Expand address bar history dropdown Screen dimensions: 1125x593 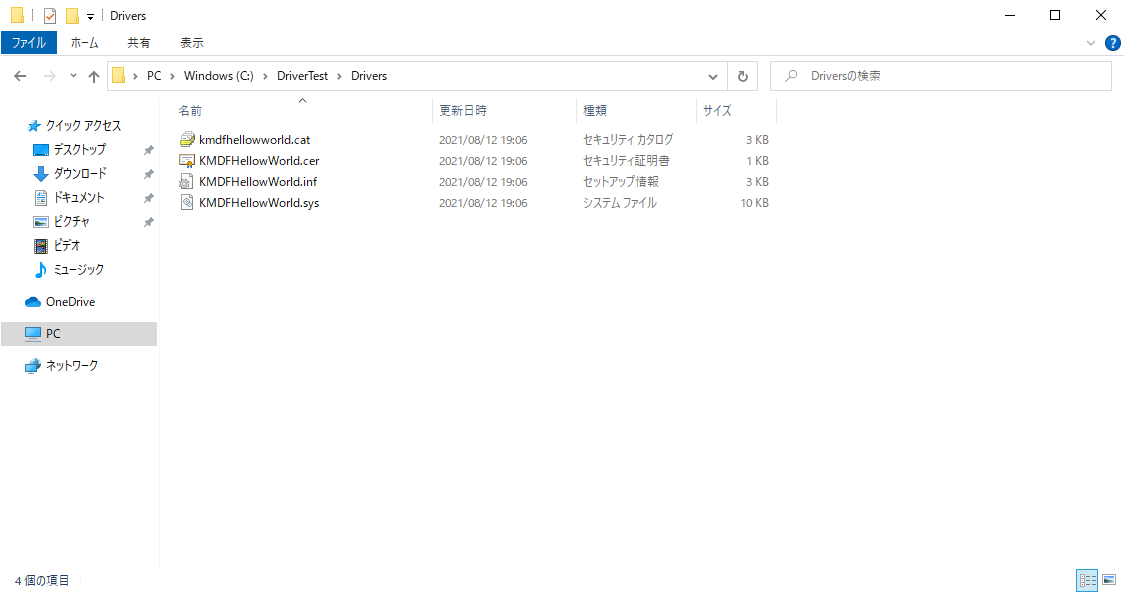point(712,76)
